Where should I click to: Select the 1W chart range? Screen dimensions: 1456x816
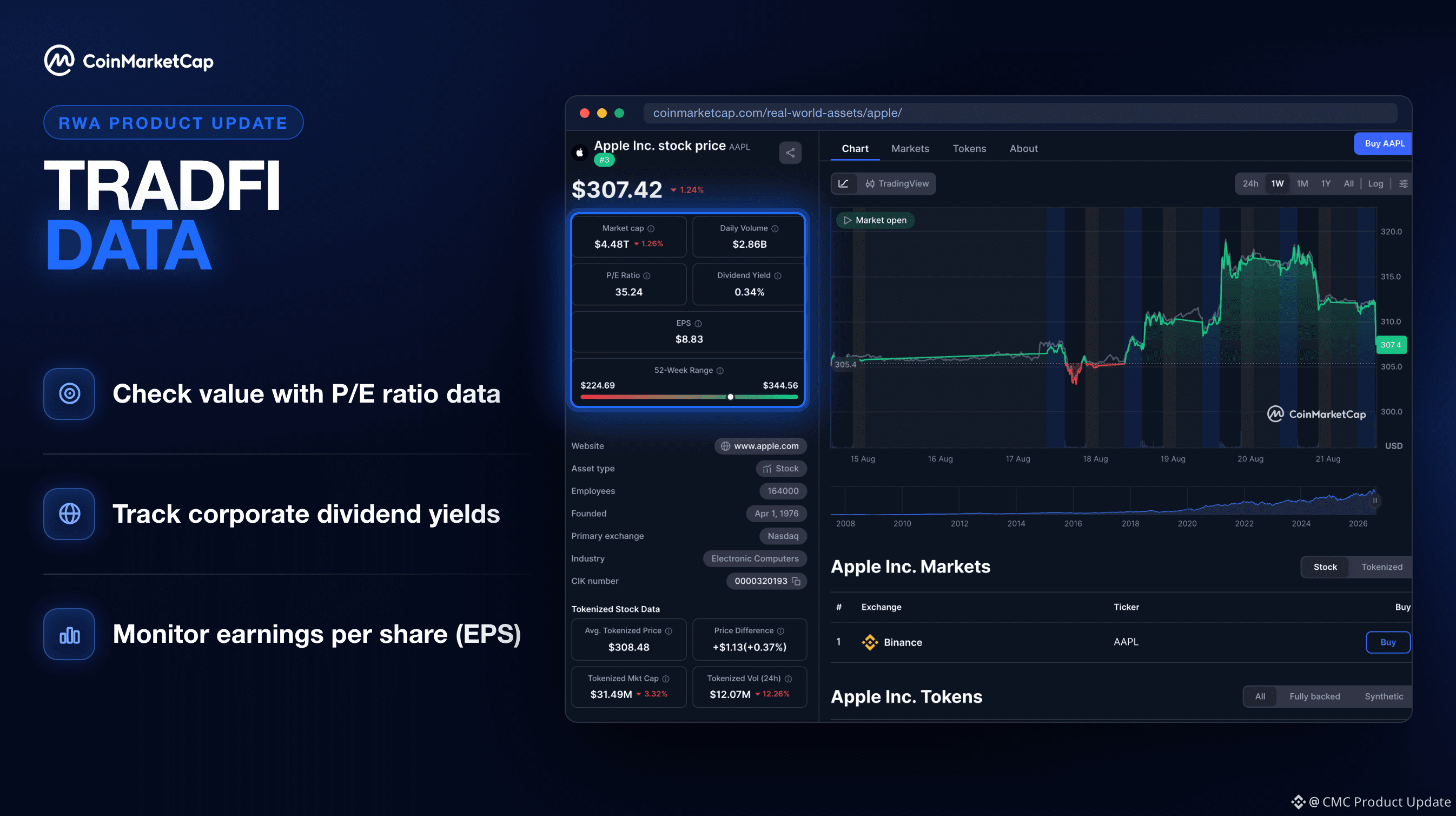point(1278,184)
